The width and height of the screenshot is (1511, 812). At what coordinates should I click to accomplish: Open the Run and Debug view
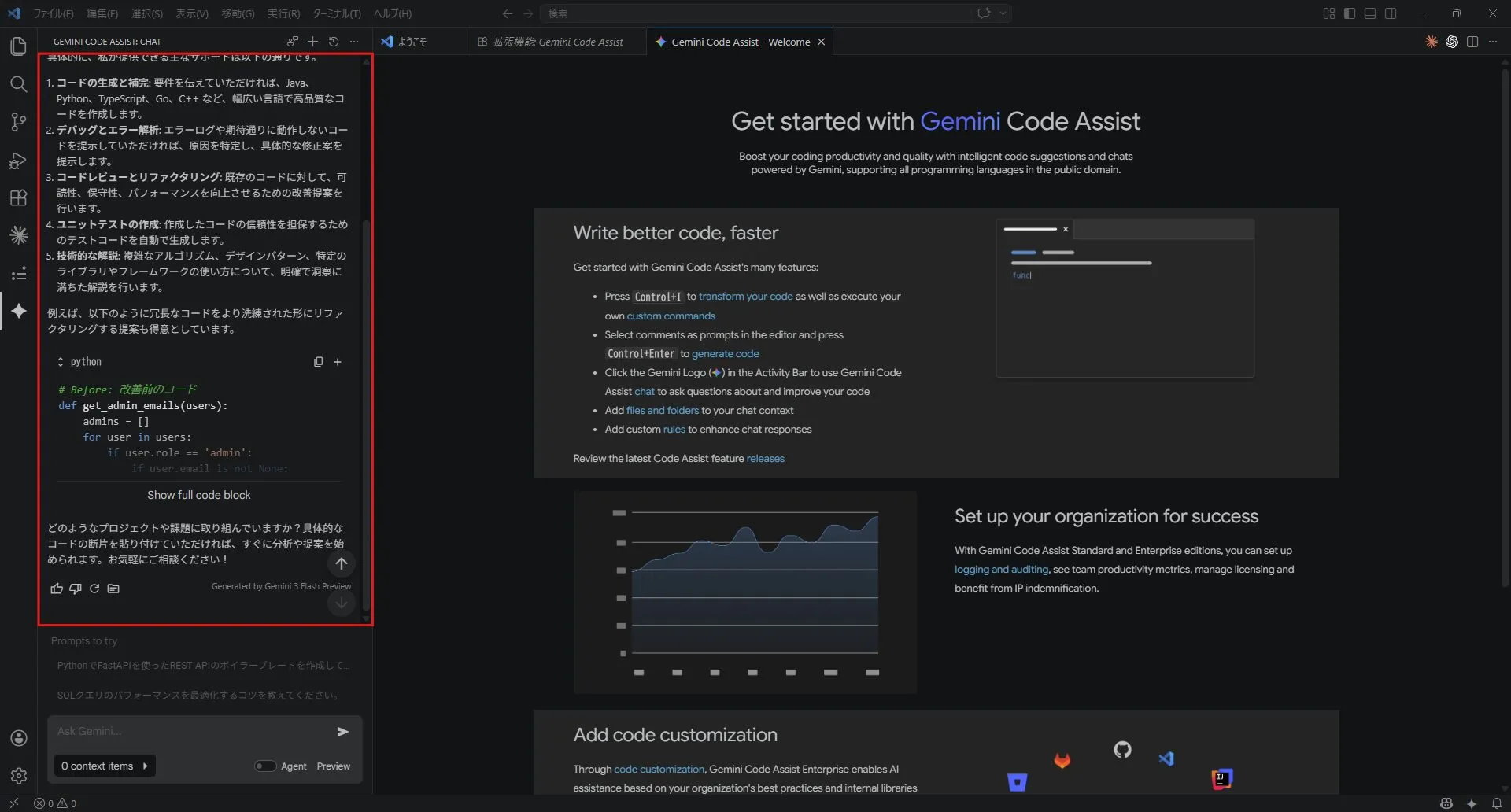click(18, 160)
